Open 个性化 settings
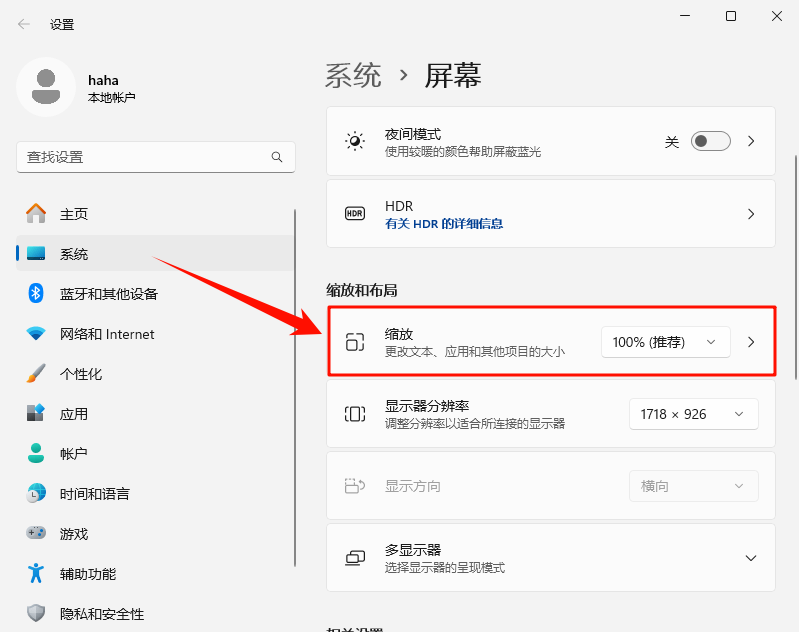Viewport: 799px width, 632px height. [155, 374]
